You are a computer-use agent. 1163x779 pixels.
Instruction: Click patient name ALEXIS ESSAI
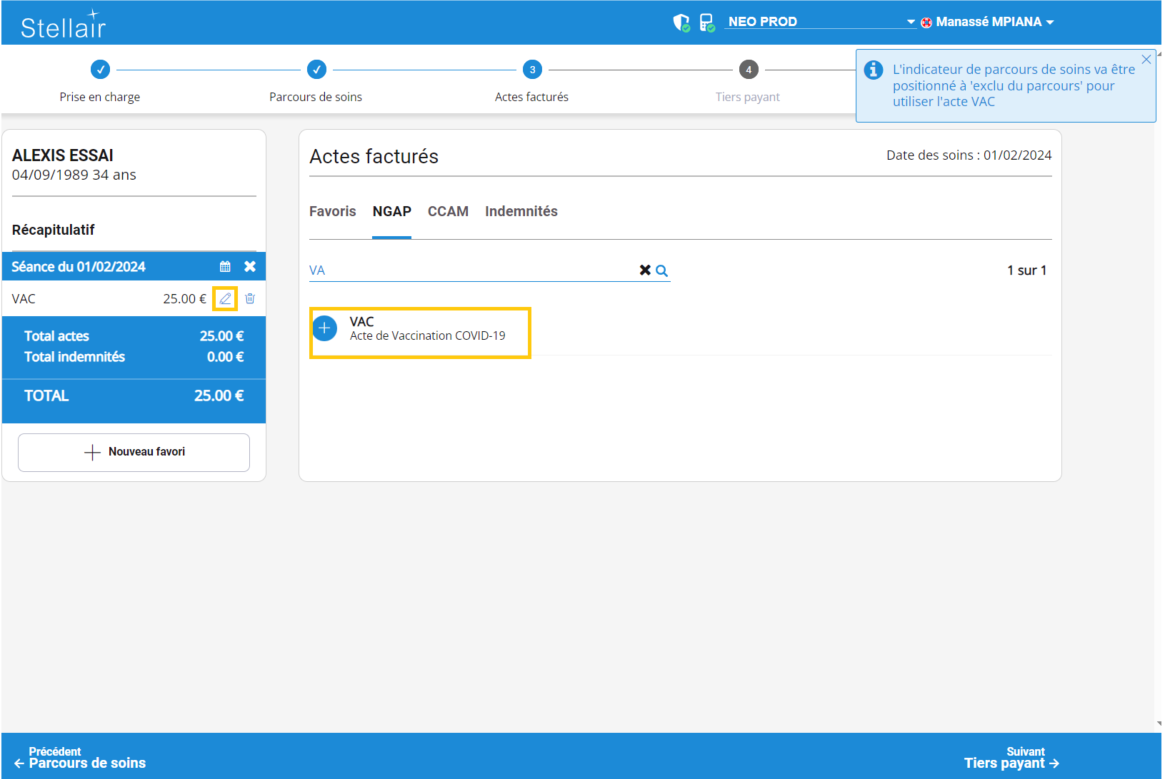point(62,155)
